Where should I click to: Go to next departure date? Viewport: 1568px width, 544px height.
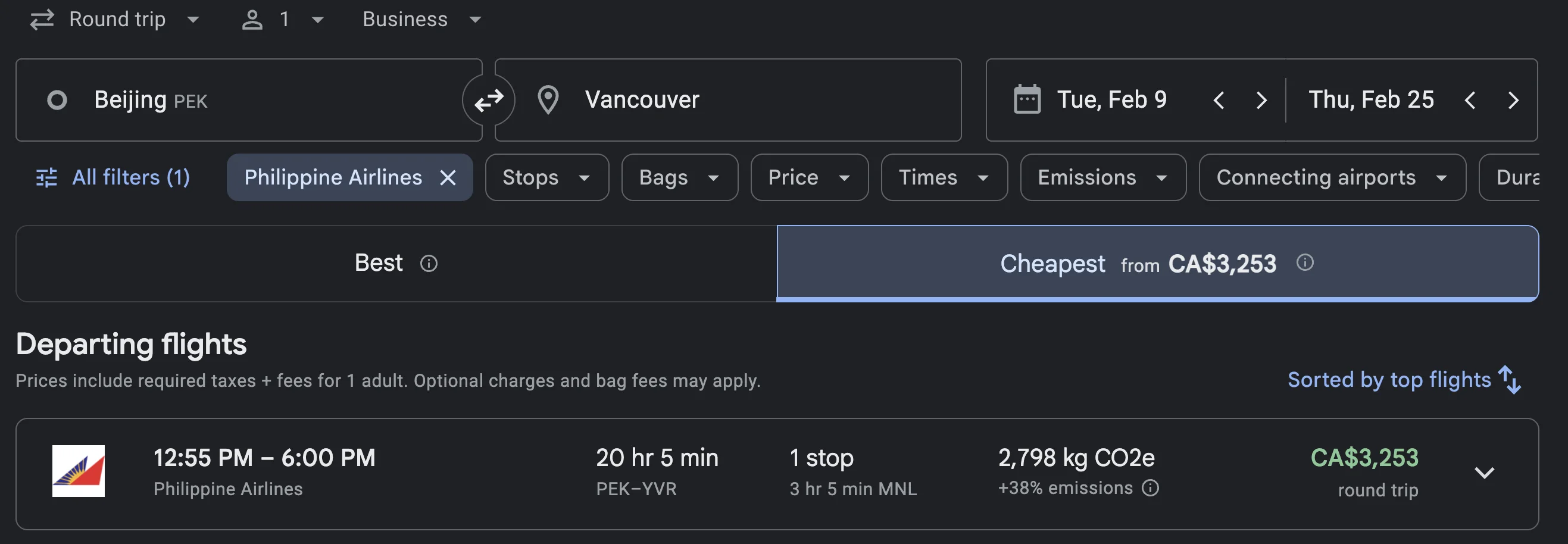pyautogui.click(x=1262, y=100)
